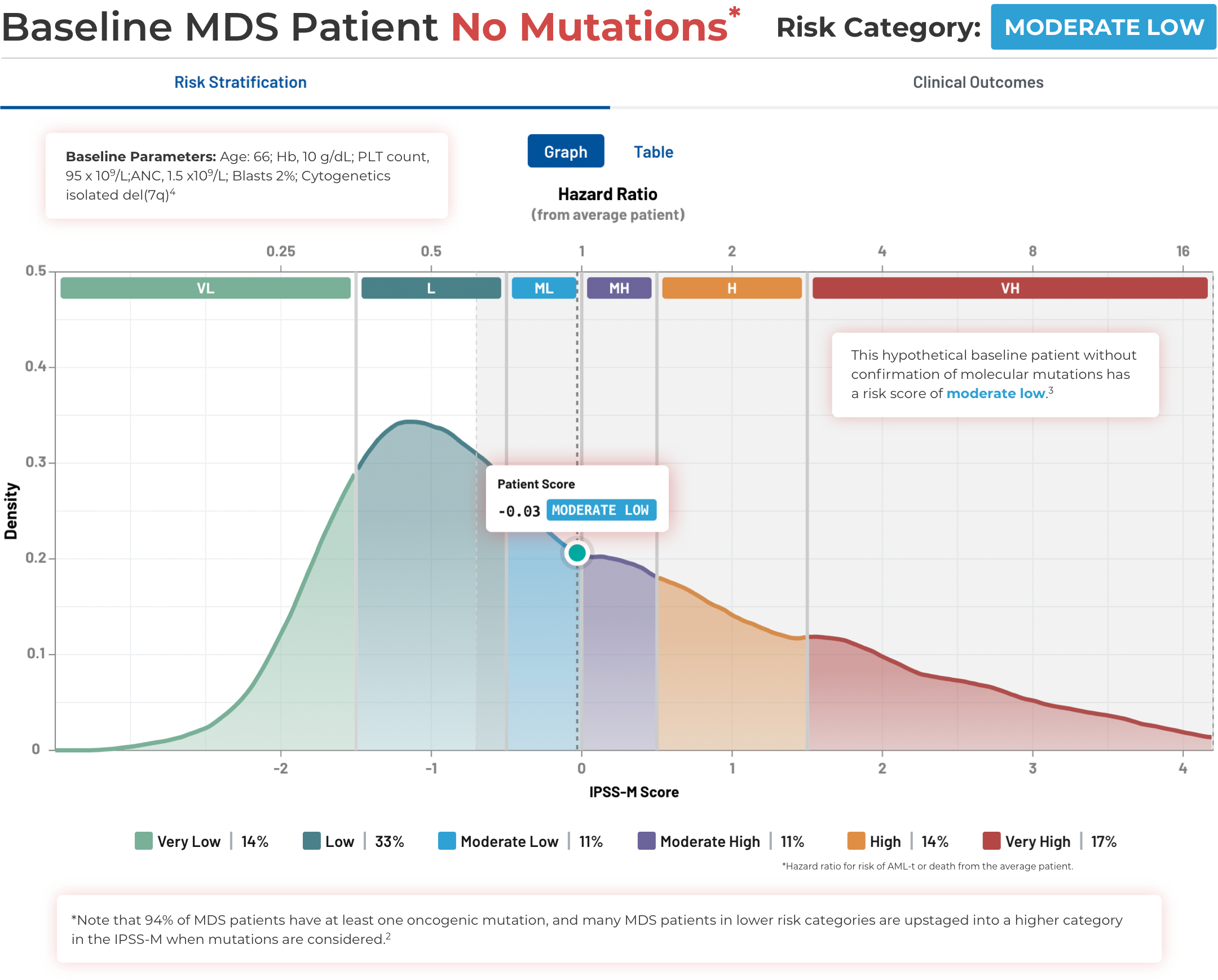Click the 'IPSS-M Score' axis title
The height and width of the screenshot is (980, 1218).
634,792
